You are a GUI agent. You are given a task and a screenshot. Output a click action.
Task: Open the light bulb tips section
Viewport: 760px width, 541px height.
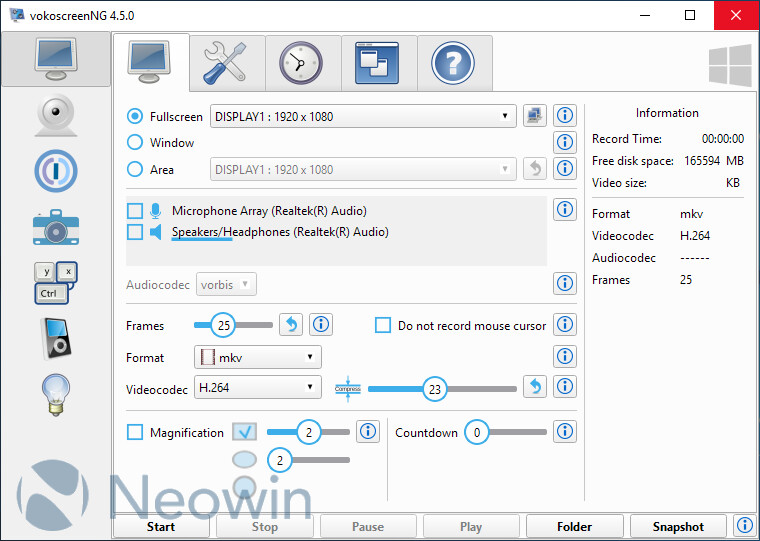point(56,395)
